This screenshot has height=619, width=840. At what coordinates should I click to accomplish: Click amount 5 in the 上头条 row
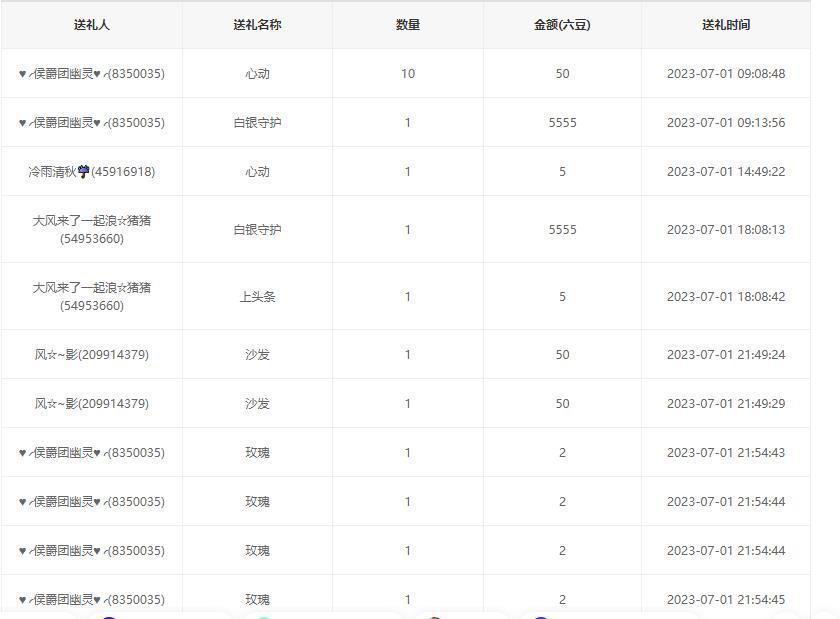(562, 296)
